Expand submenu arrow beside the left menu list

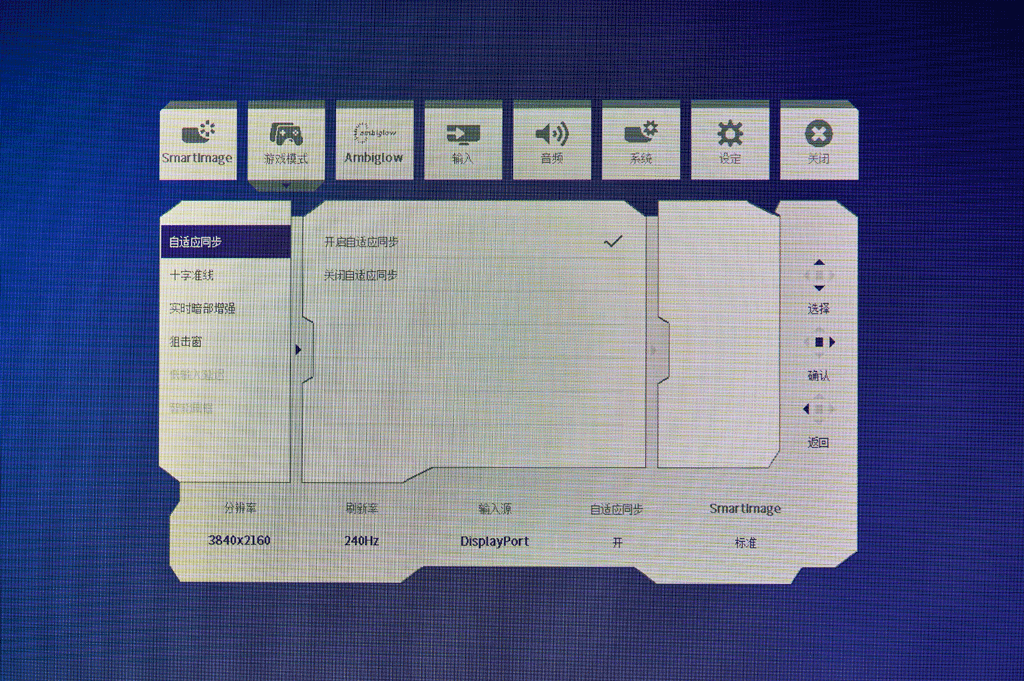pos(298,349)
